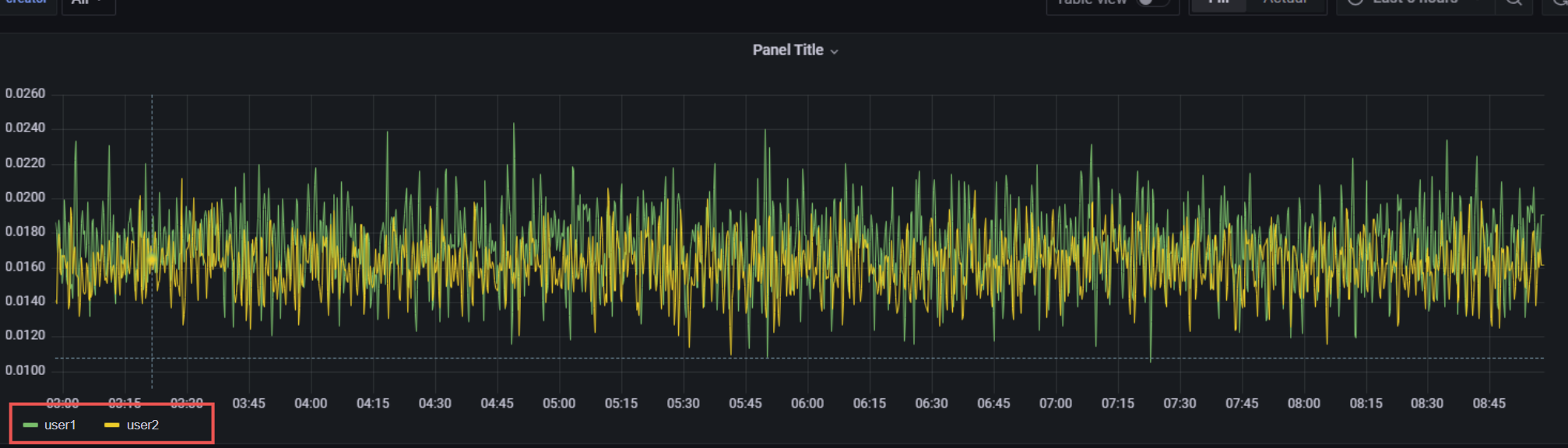Screen dimensions: 1568x448
Task: Click the 06:00 x-axis time label
Action: [x=807, y=404]
